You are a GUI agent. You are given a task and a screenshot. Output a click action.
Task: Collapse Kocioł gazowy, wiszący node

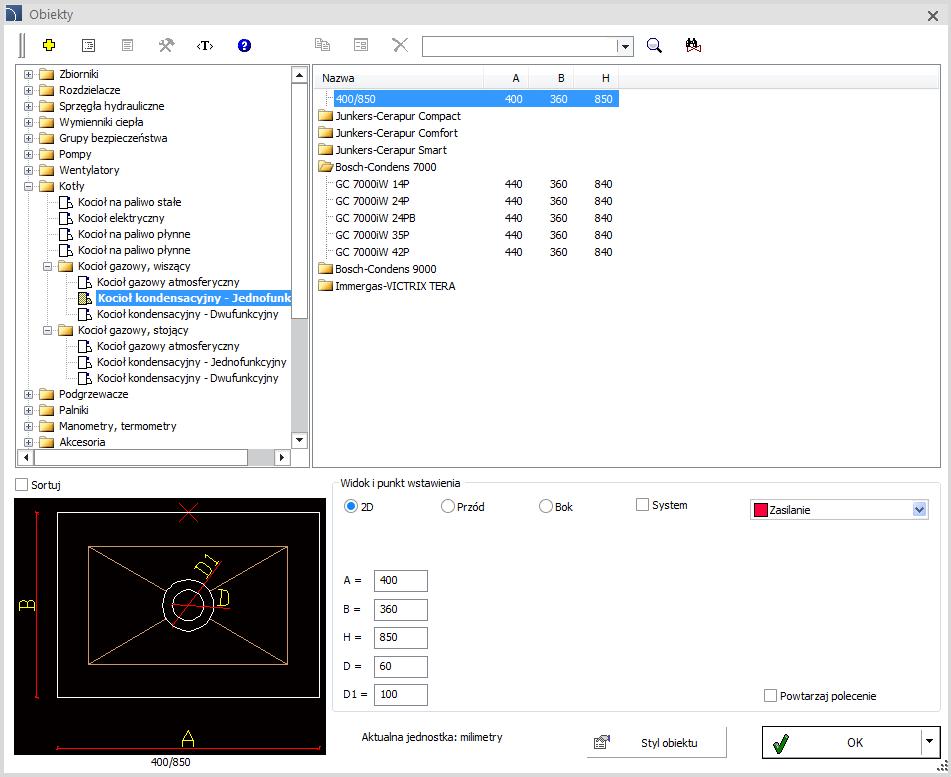point(47,266)
